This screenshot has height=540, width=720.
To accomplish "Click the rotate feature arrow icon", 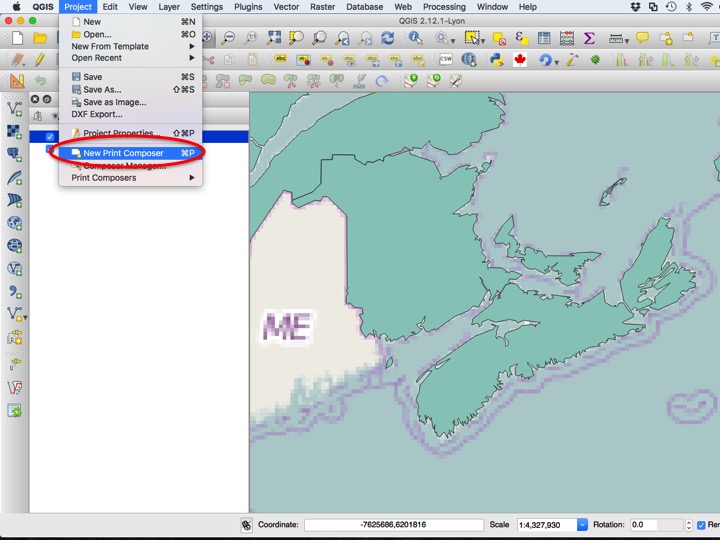I will [382, 81].
